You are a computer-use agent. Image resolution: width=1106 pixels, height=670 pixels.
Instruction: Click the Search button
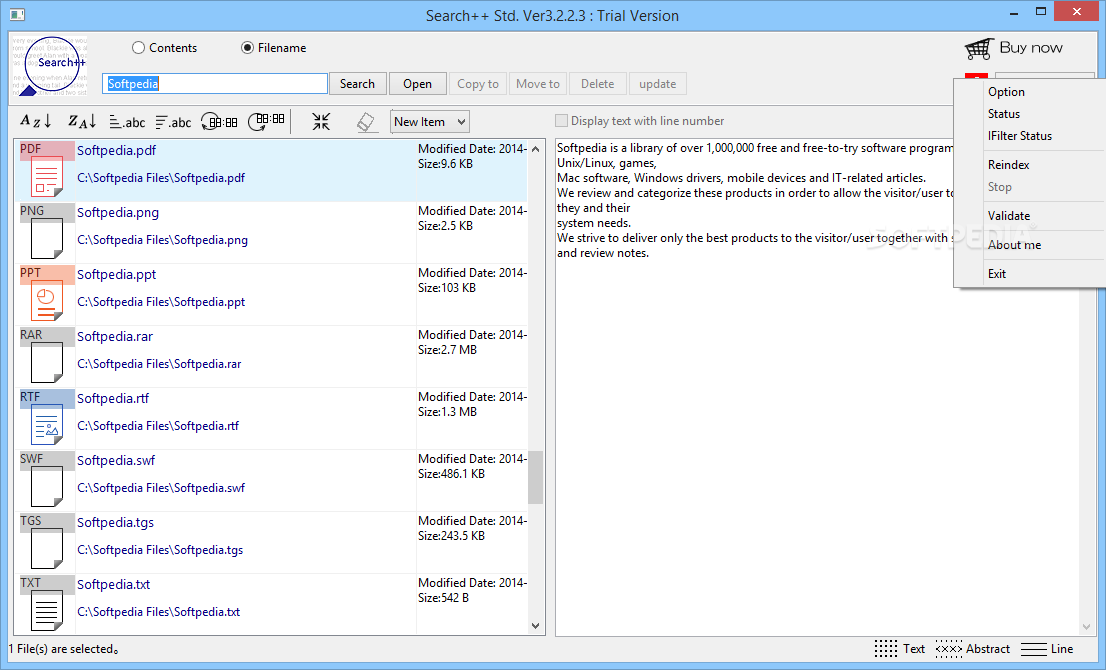pos(358,84)
